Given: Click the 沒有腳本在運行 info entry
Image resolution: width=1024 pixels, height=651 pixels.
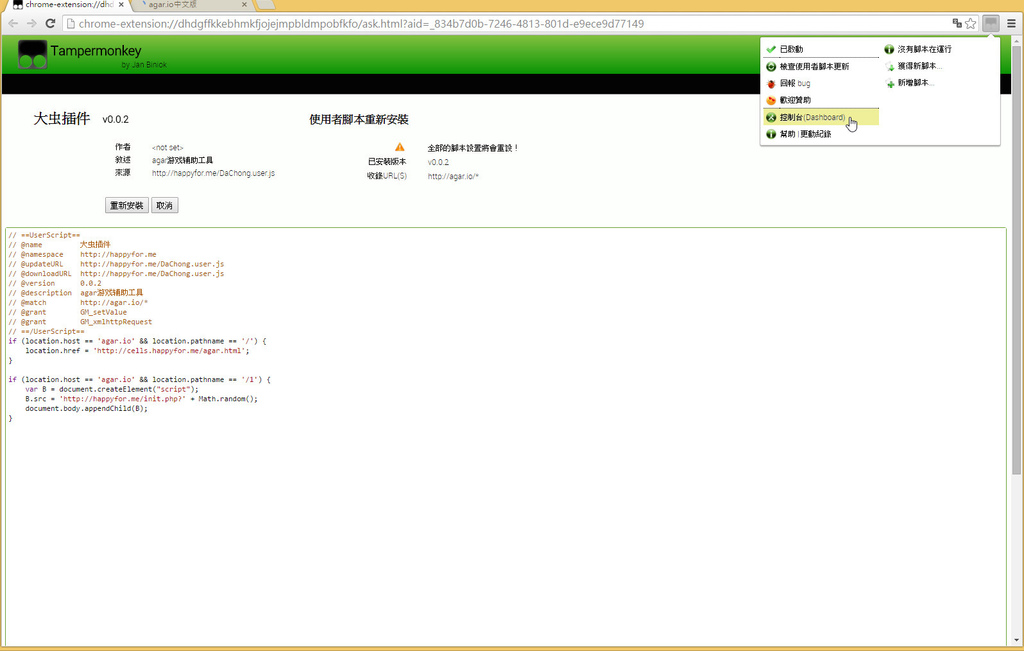Looking at the screenshot, I should (x=923, y=50).
